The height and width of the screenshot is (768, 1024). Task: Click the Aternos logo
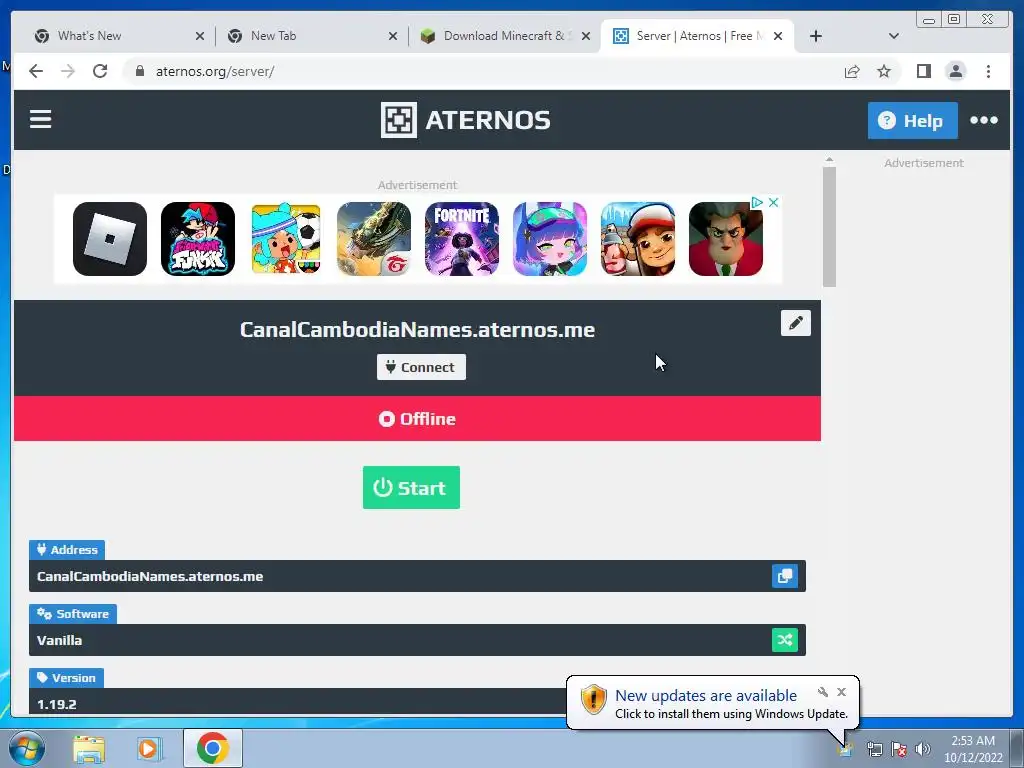tap(465, 120)
